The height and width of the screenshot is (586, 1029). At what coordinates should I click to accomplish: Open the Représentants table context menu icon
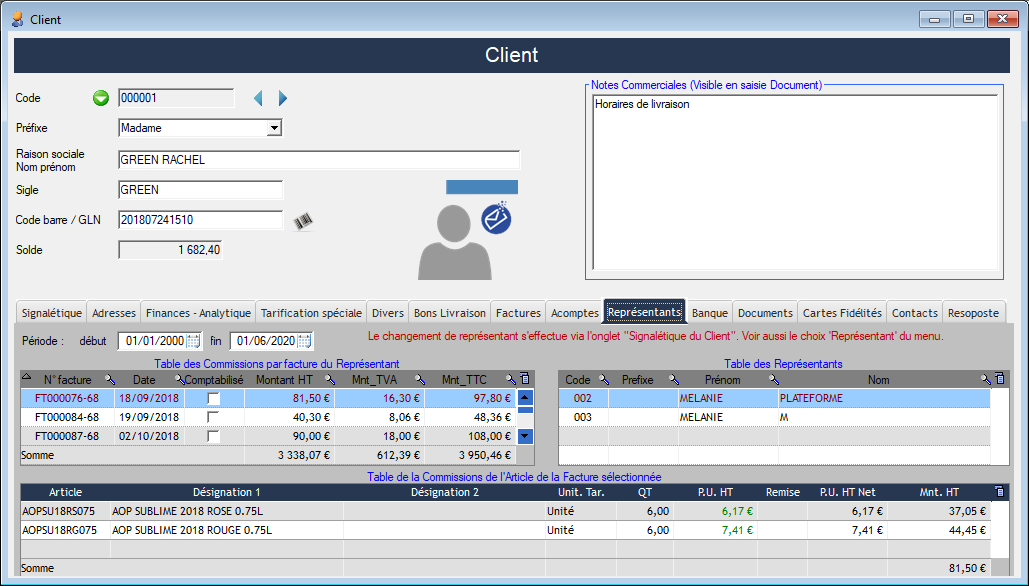click(x=999, y=379)
